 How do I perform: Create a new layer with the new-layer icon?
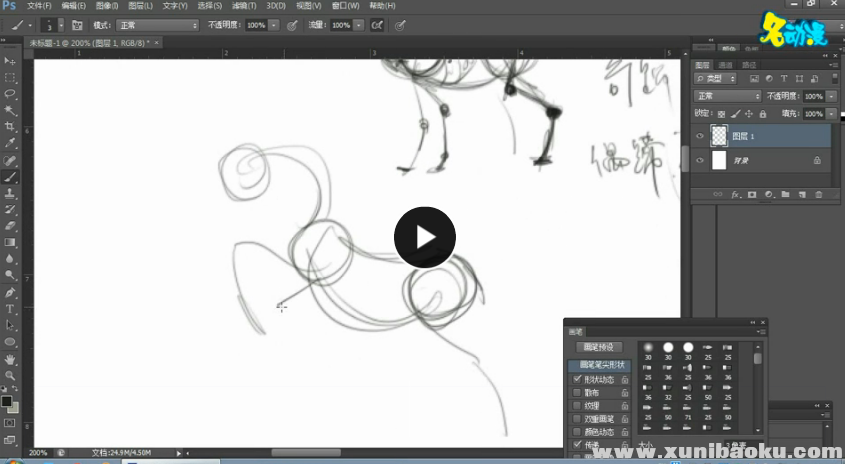tap(802, 194)
